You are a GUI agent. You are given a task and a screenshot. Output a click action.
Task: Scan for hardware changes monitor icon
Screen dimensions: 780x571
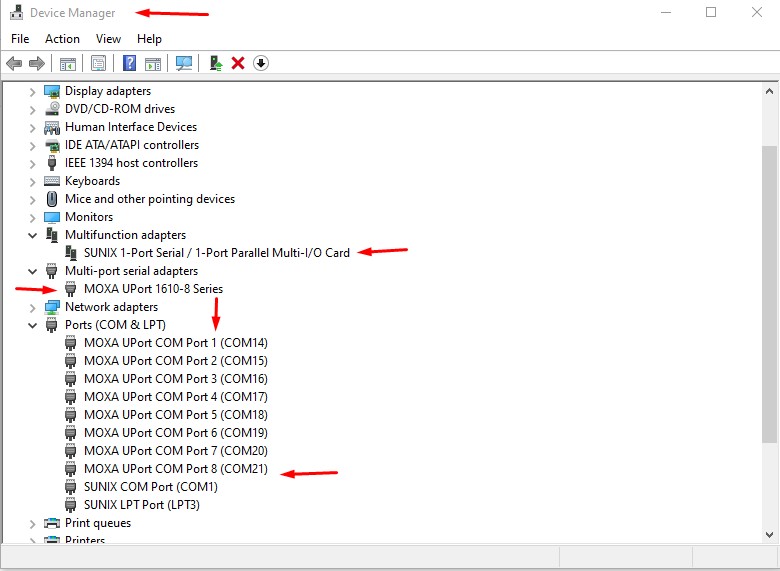pos(184,63)
